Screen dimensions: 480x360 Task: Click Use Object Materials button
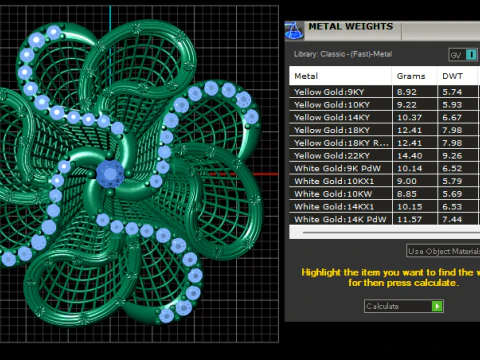pos(443,251)
